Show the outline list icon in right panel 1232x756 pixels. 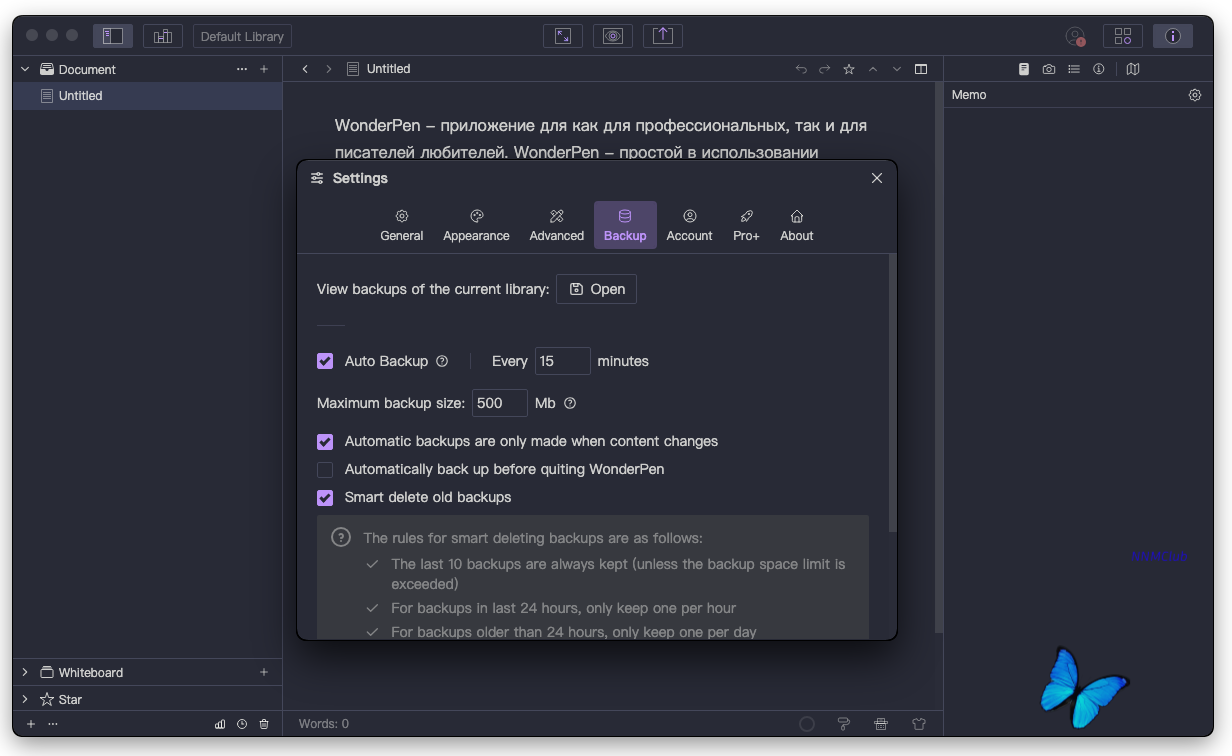coord(1073,69)
